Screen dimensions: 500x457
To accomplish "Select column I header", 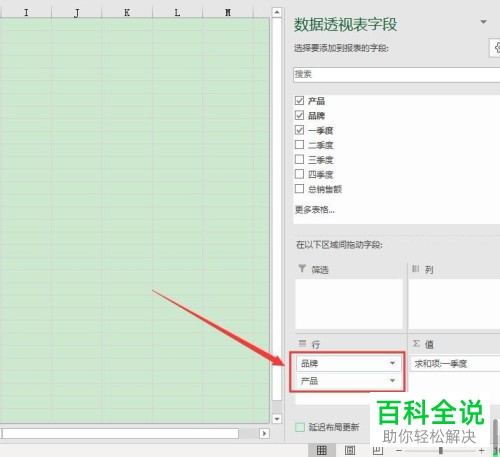I will pos(26,13).
